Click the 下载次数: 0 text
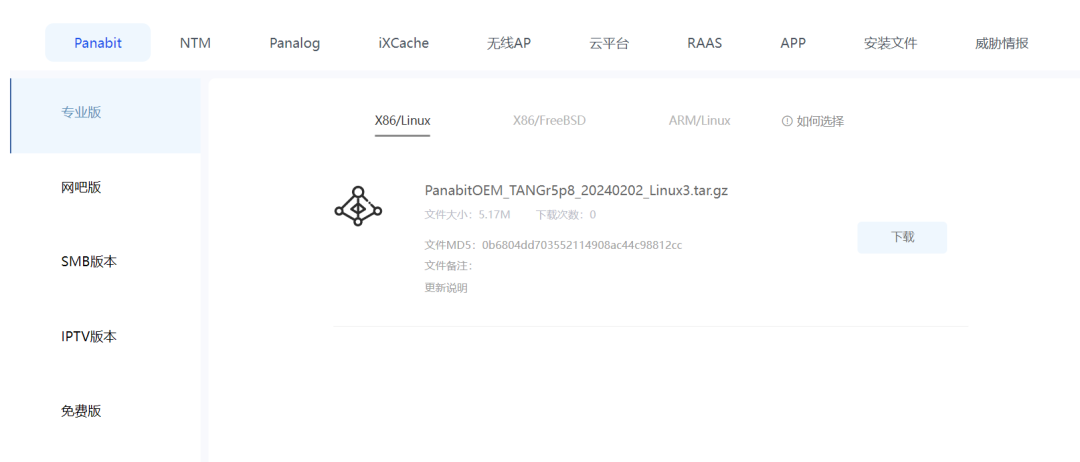 point(566,215)
